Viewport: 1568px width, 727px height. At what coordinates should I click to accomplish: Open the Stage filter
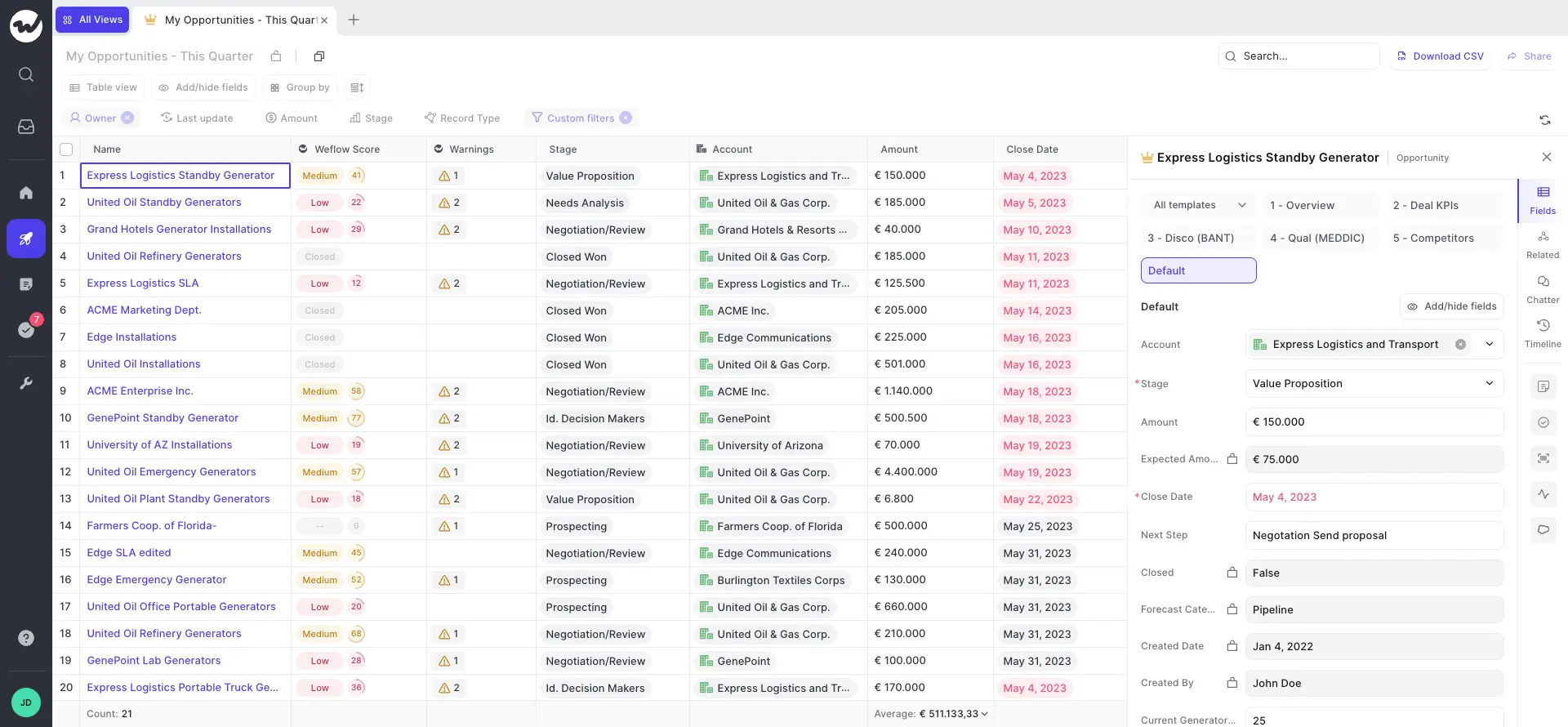coord(371,118)
